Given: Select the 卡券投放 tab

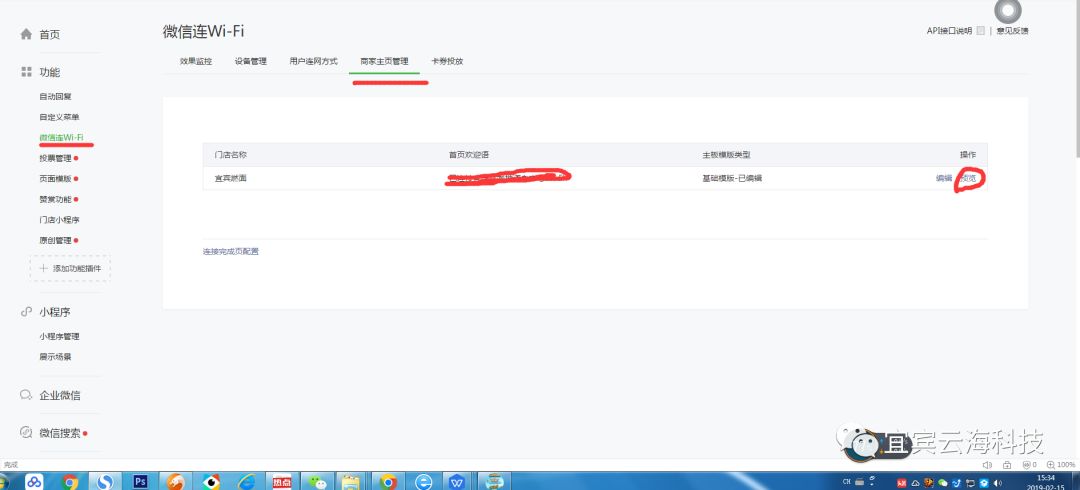Looking at the screenshot, I should coord(447,61).
